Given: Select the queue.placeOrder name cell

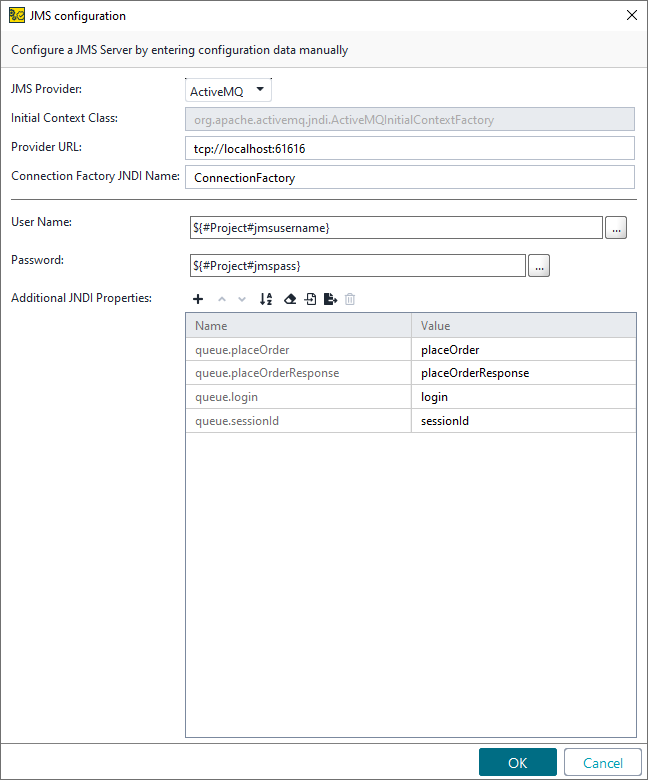Looking at the screenshot, I should [298, 350].
